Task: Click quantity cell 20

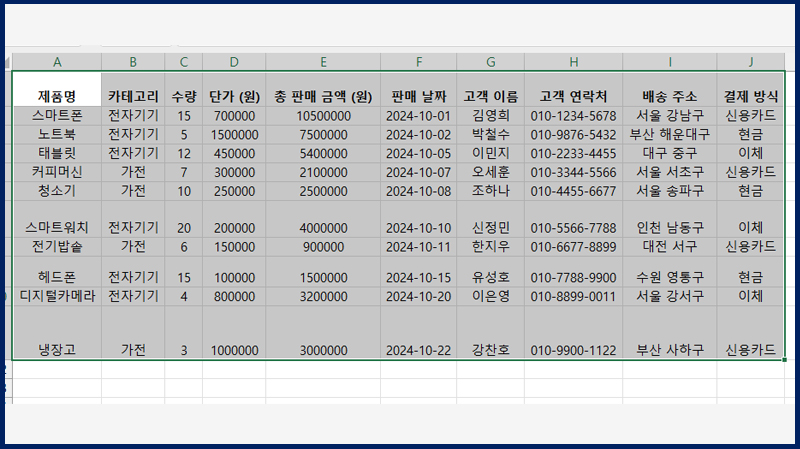Action: coord(183,219)
